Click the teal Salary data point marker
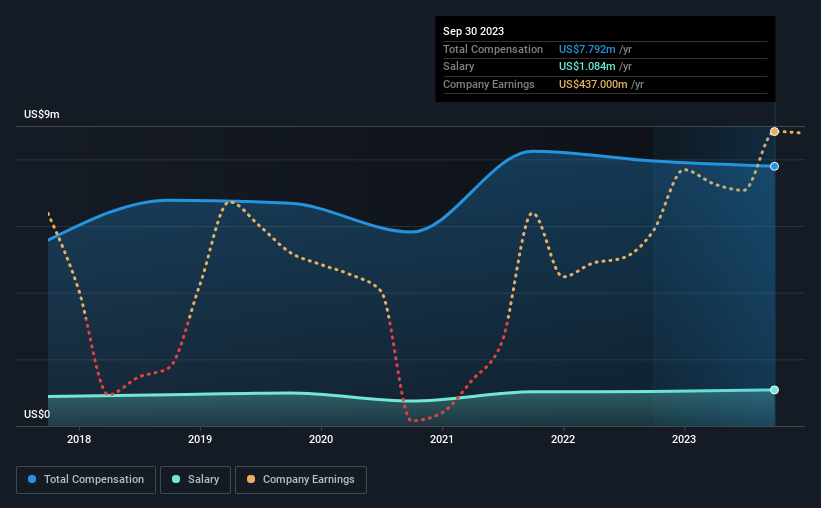Image resolution: width=821 pixels, height=508 pixels. [774, 390]
